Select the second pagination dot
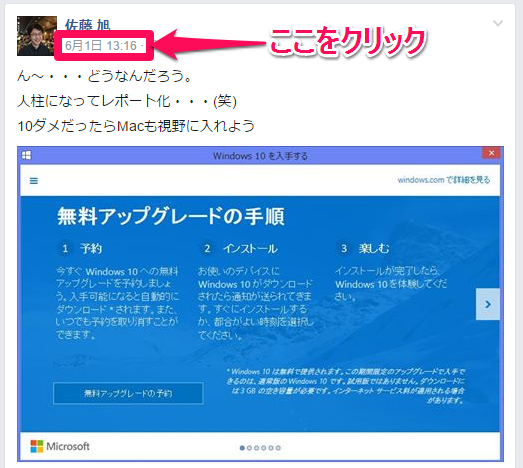This screenshot has height=468, width=523. click(249, 448)
